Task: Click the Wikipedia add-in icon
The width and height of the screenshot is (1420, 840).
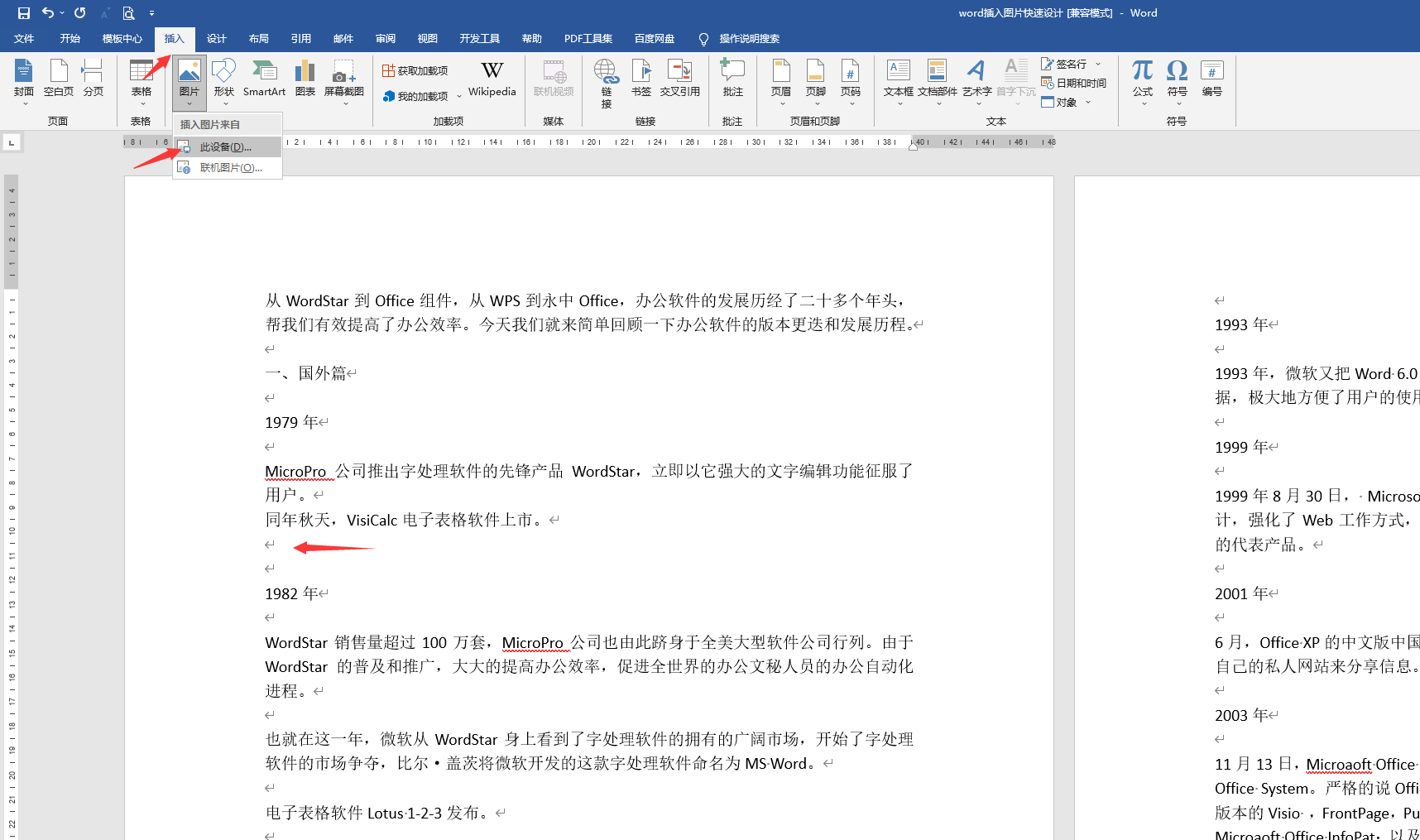Action: [x=492, y=79]
